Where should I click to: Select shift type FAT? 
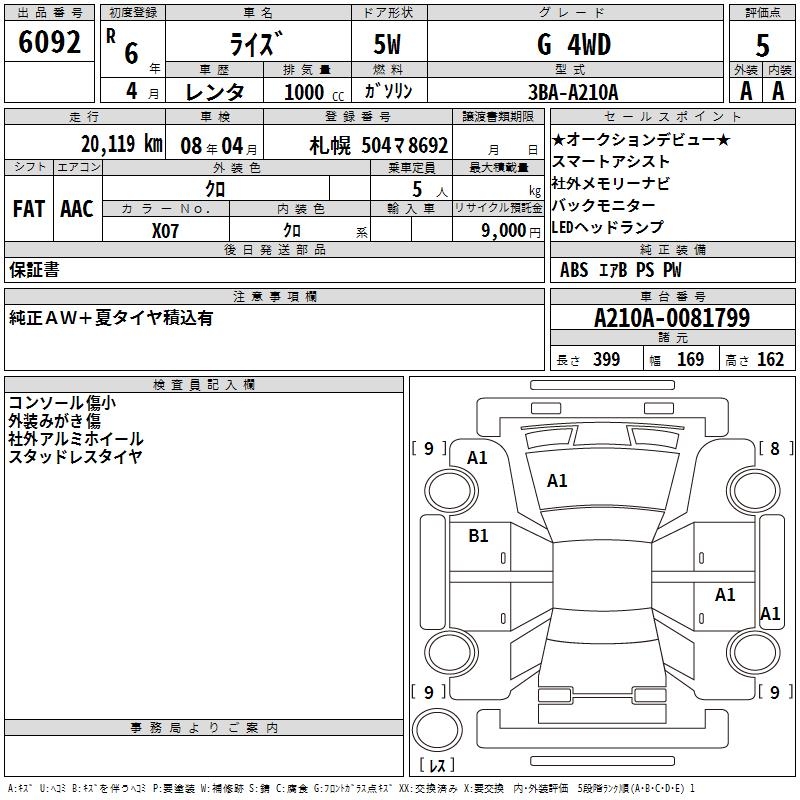[x=29, y=209]
